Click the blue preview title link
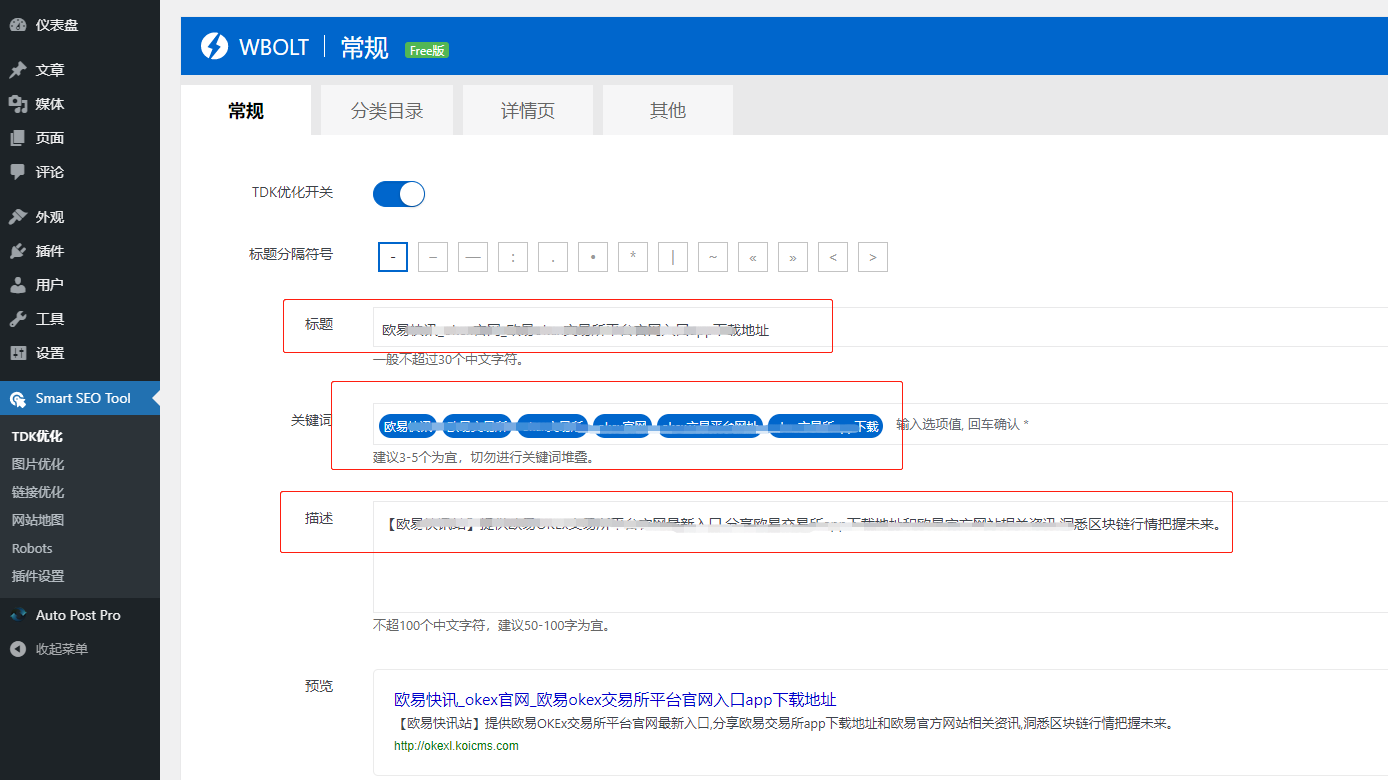 tap(615, 700)
